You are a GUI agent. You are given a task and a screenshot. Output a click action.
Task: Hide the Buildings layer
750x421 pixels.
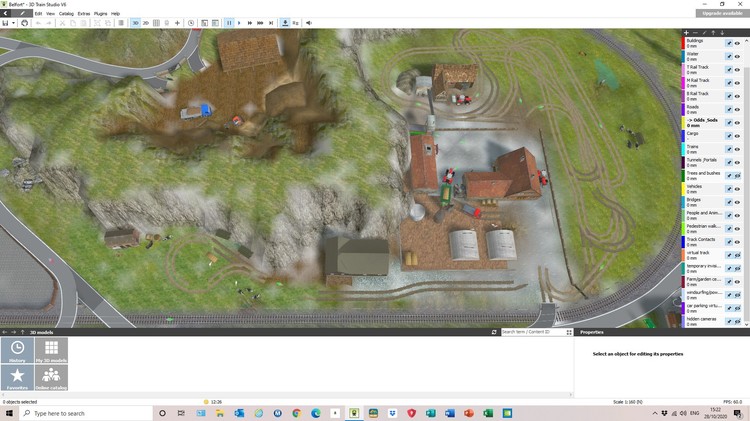[738, 43]
